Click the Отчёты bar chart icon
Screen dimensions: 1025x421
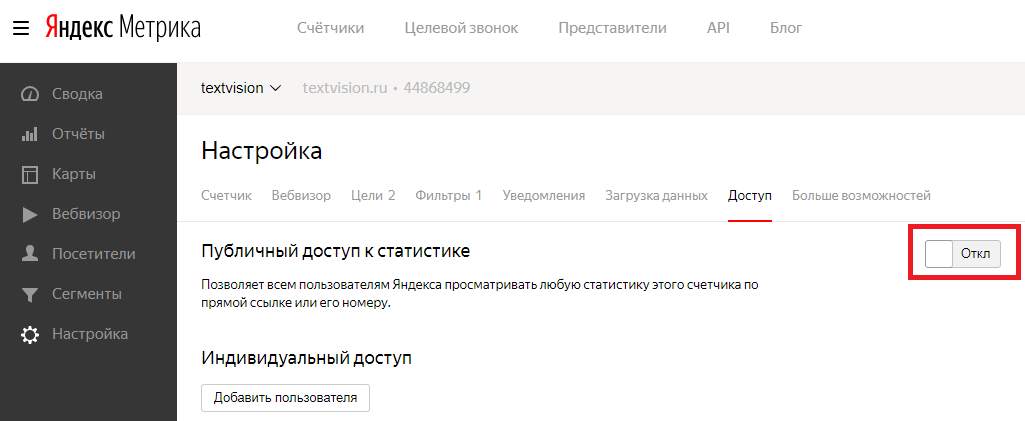click(30, 134)
